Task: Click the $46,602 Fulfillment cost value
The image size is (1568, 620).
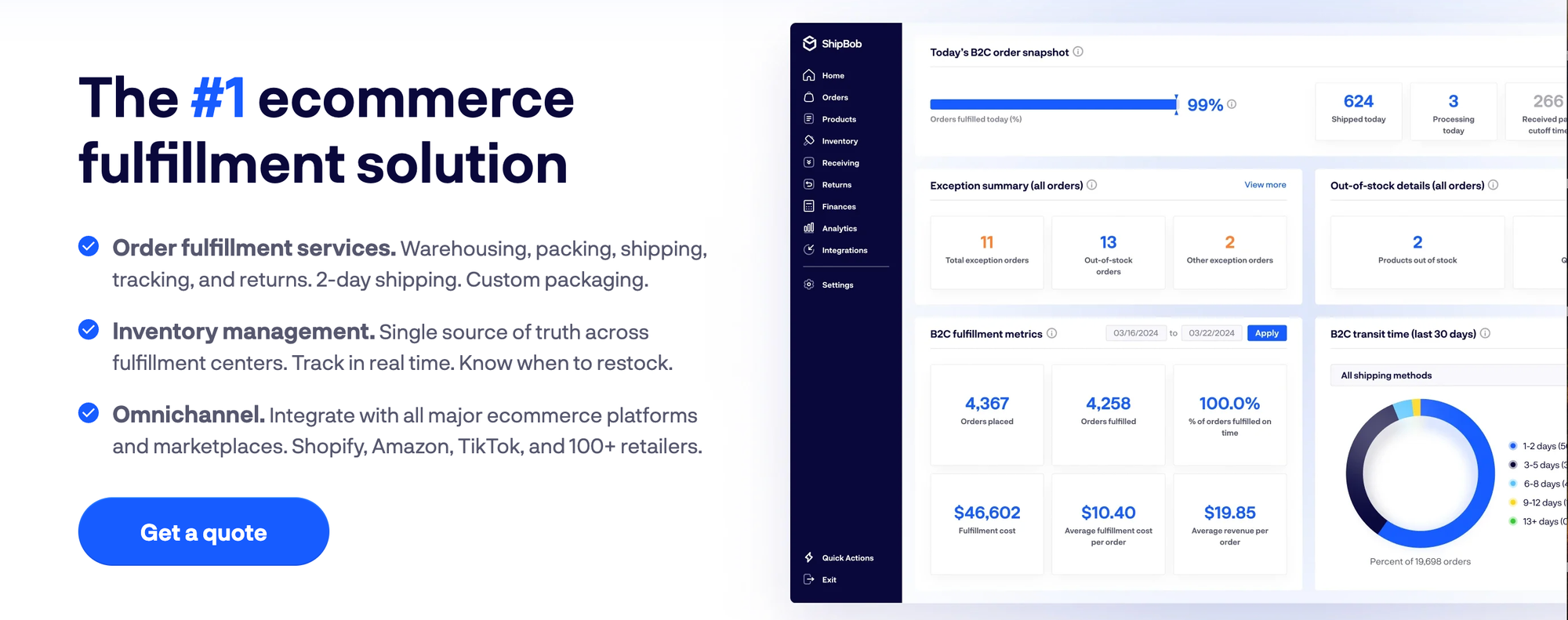Action: pyautogui.click(x=987, y=513)
